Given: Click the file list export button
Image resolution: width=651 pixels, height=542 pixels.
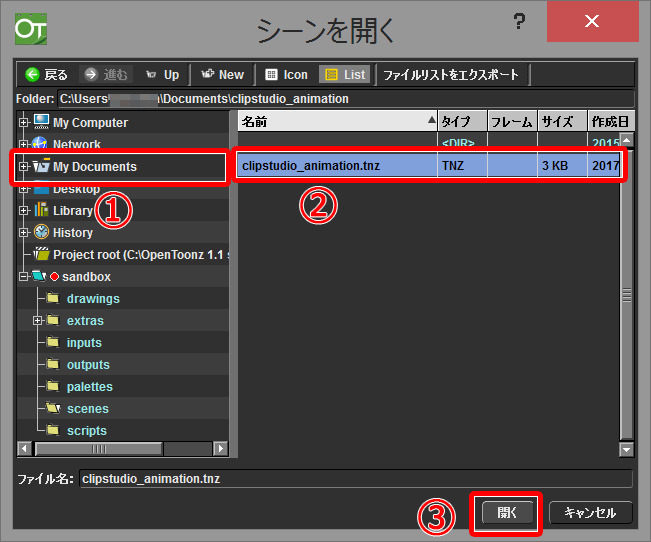Looking at the screenshot, I should coord(451,75).
